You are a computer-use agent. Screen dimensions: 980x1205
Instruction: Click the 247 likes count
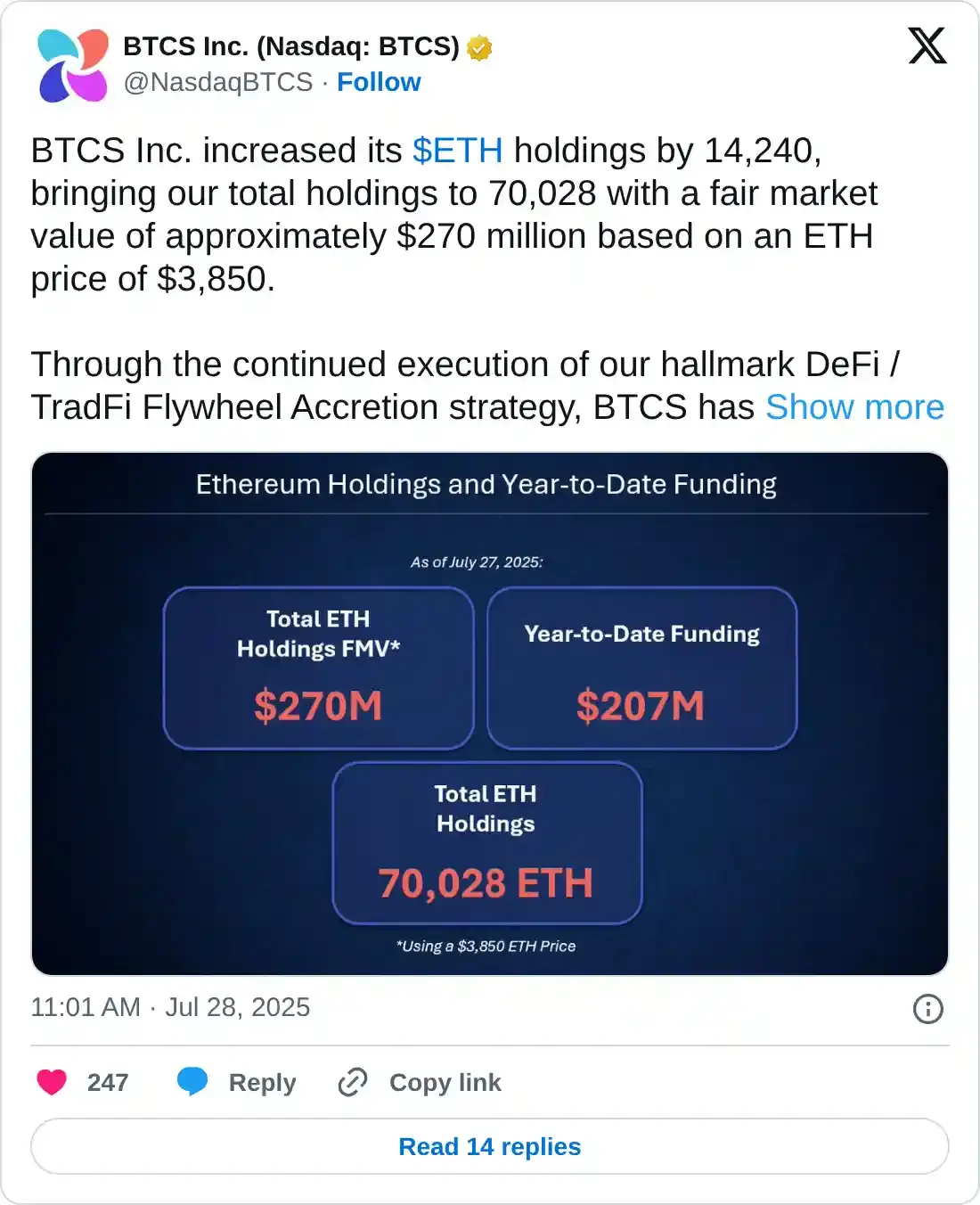point(108,1082)
